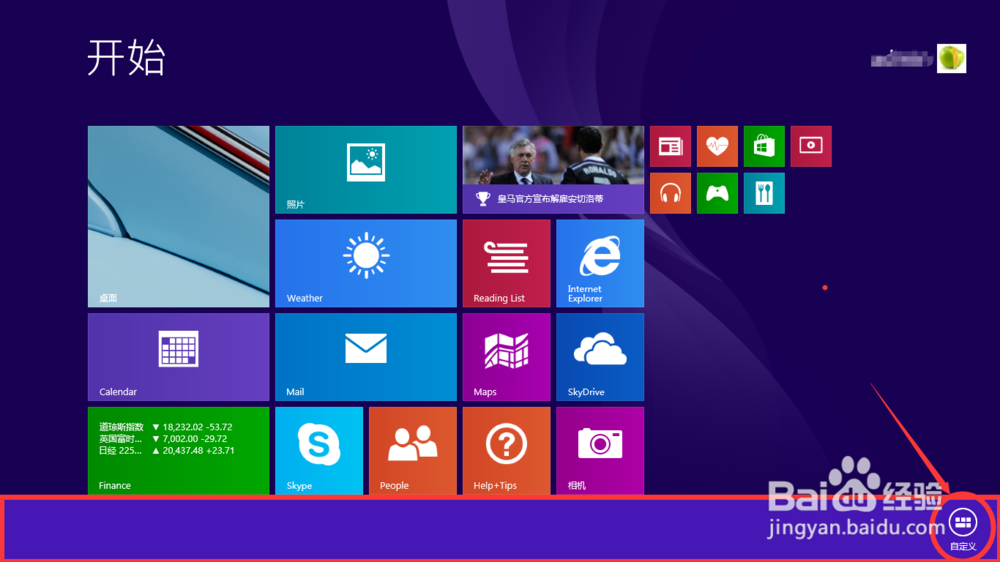Launch the Maps tile
Image resolution: width=1000 pixels, height=562 pixels.
pyautogui.click(x=506, y=357)
